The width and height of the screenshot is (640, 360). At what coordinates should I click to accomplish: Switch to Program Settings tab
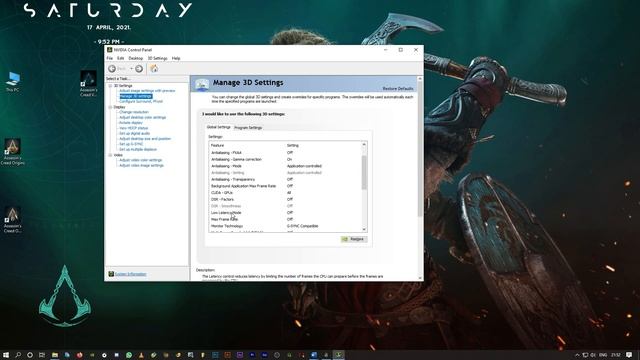pyautogui.click(x=248, y=128)
